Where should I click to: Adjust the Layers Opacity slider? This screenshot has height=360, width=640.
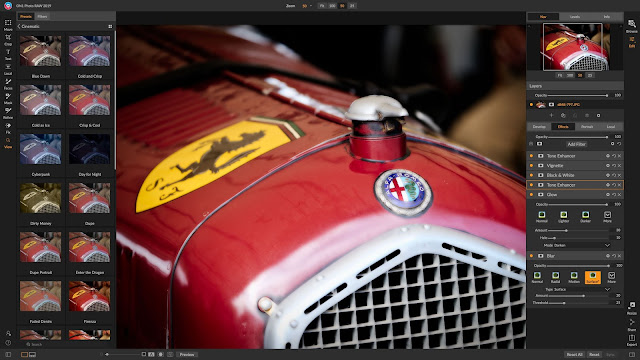tap(578, 95)
